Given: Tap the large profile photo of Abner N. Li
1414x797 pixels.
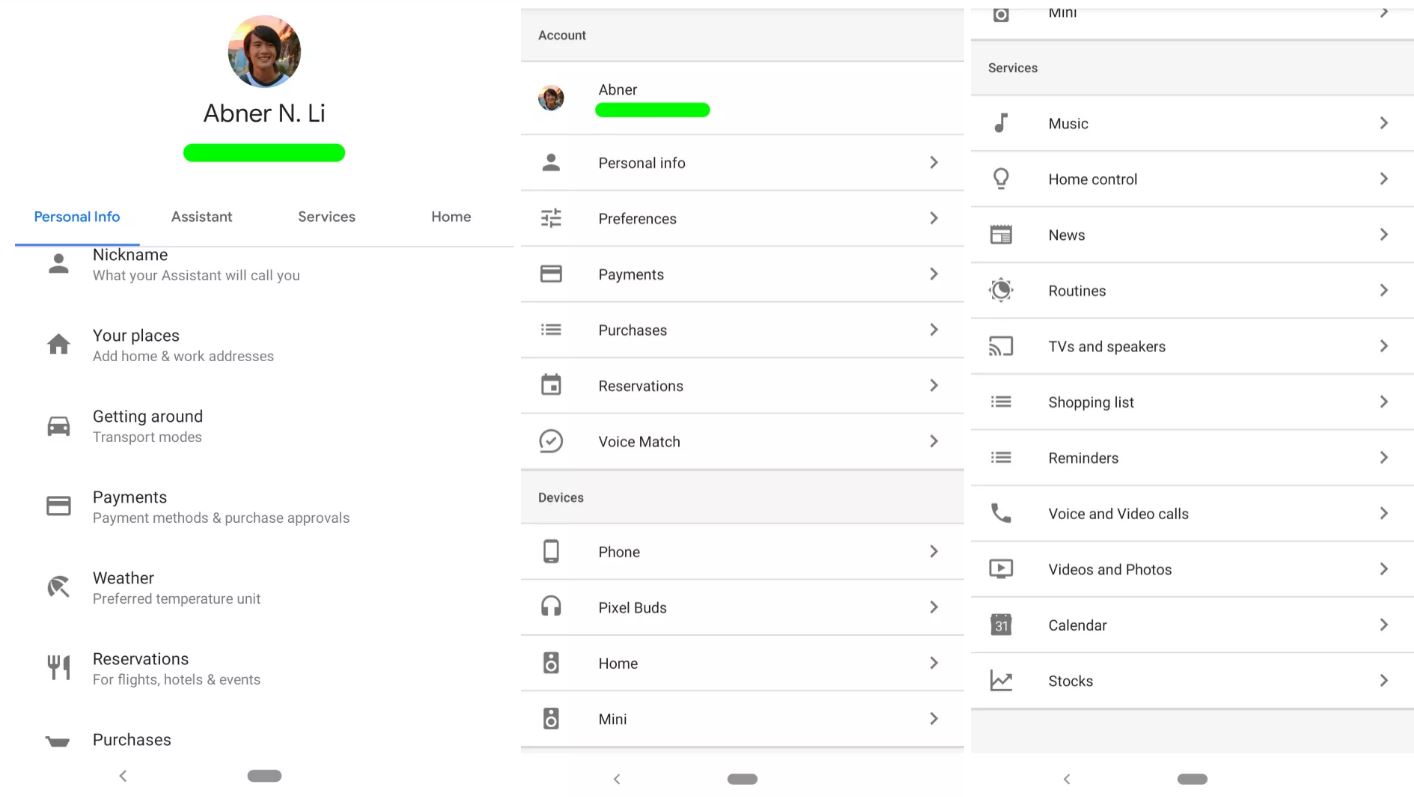Looking at the screenshot, I should click(264, 51).
